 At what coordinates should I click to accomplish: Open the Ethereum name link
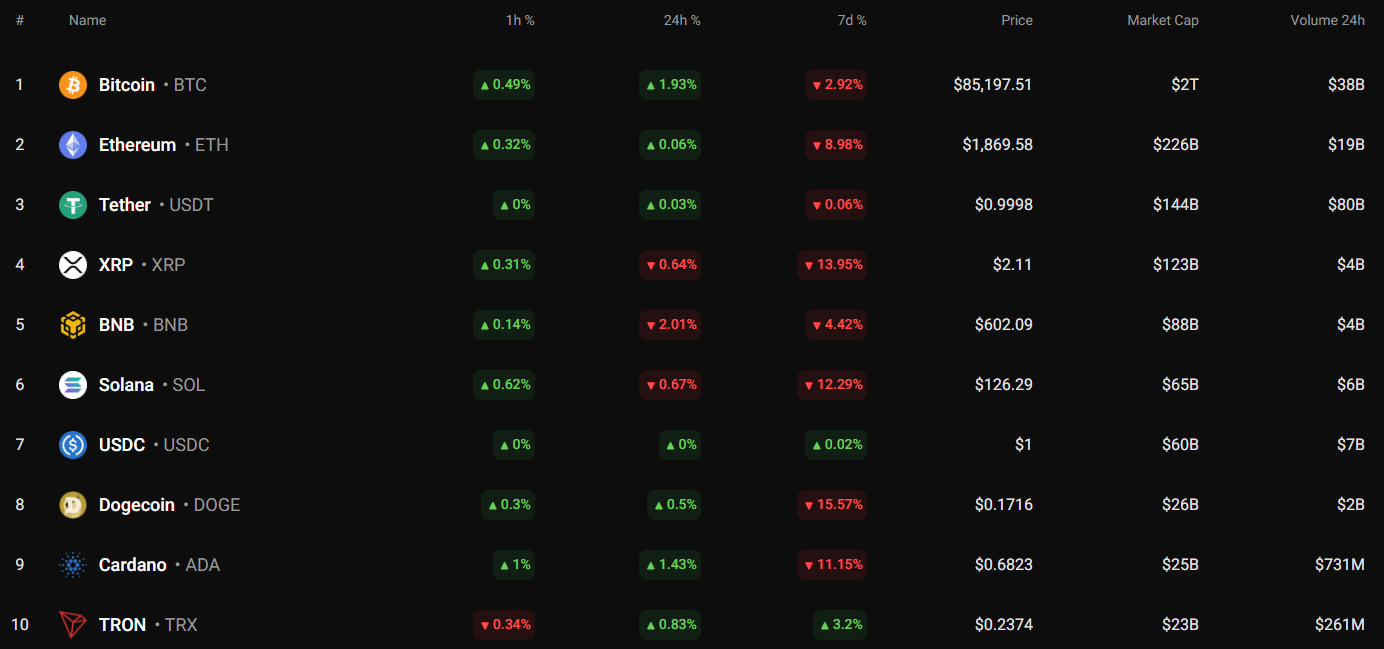137,145
